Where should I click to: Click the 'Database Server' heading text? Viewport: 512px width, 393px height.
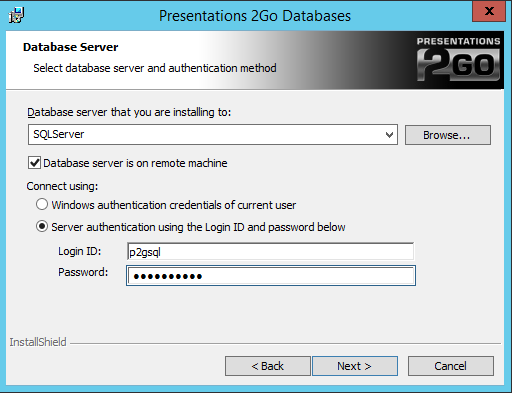[70, 47]
